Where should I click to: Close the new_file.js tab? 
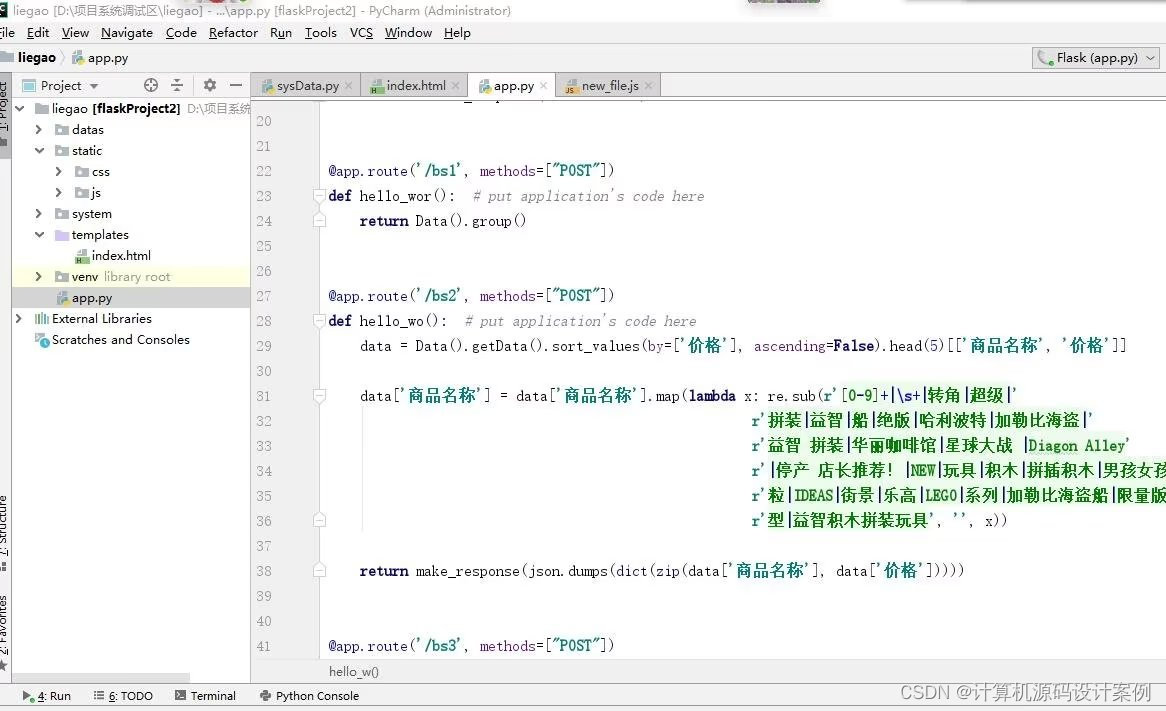pyautogui.click(x=648, y=86)
